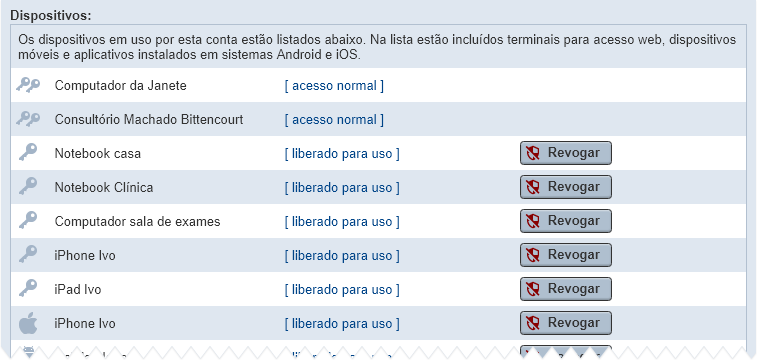Click the key icon beside the first iPhone Ivo

pyautogui.click(x=28, y=255)
